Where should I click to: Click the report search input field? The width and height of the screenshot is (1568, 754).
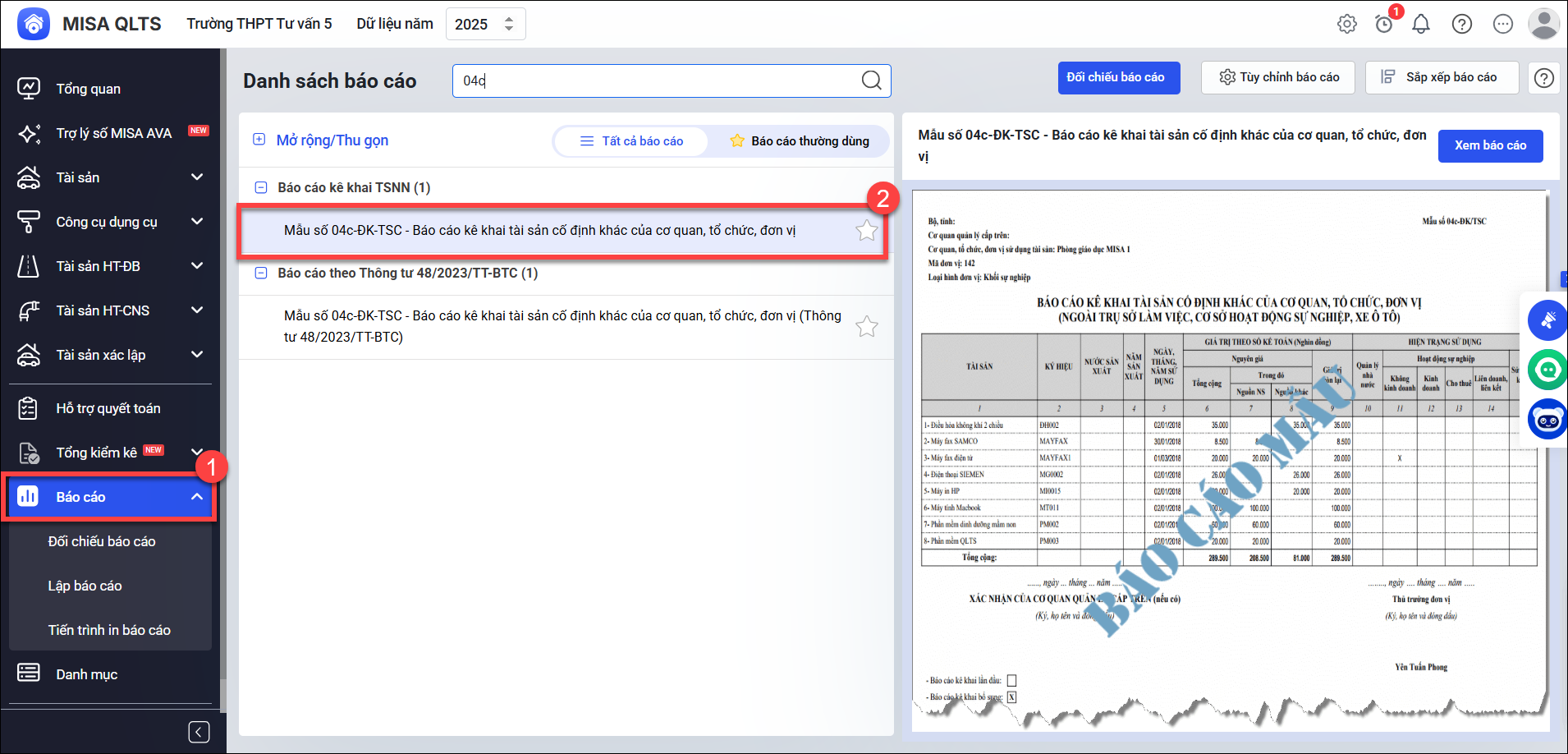coord(657,80)
